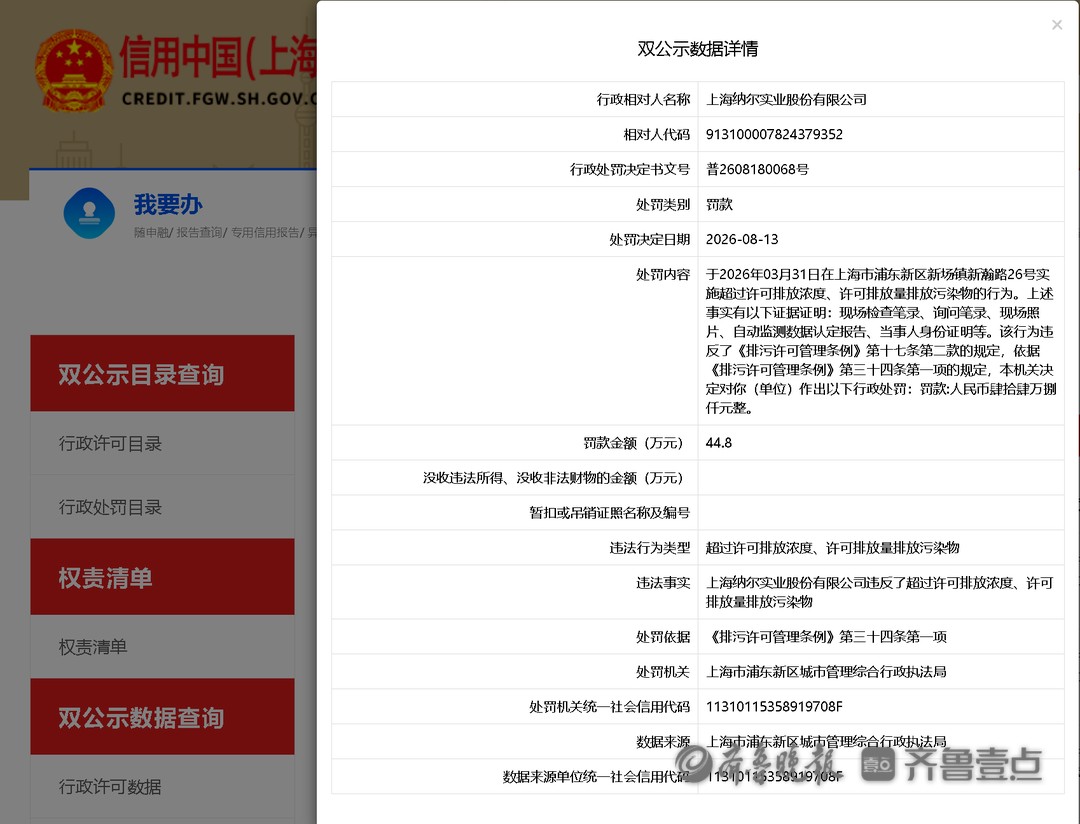Image resolution: width=1080 pixels, height=824 pixels.
Task: Close the 双公示数据详情 dialog
Action: point(1057,25)
